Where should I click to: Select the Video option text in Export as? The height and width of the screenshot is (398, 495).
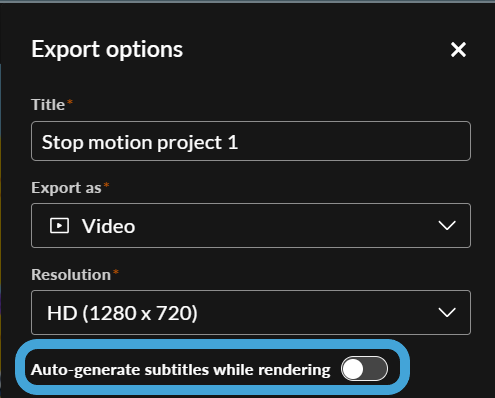109,226
